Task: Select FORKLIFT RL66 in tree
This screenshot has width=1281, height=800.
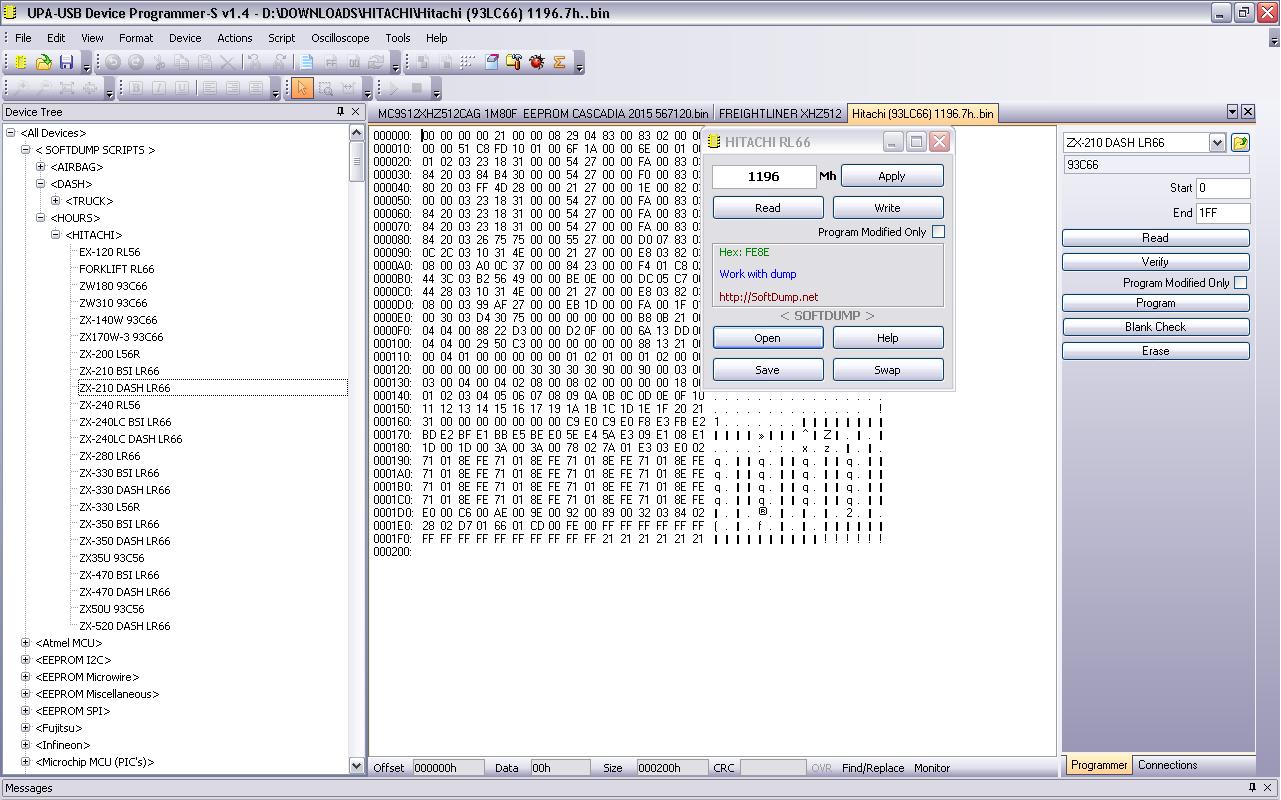Action: [x=116, y=269]
